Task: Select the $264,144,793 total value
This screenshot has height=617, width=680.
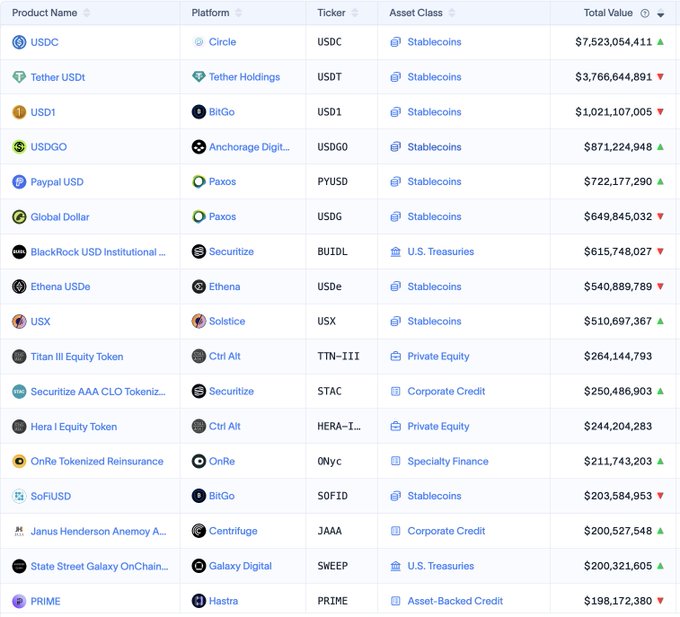Action: click(618, 356)
